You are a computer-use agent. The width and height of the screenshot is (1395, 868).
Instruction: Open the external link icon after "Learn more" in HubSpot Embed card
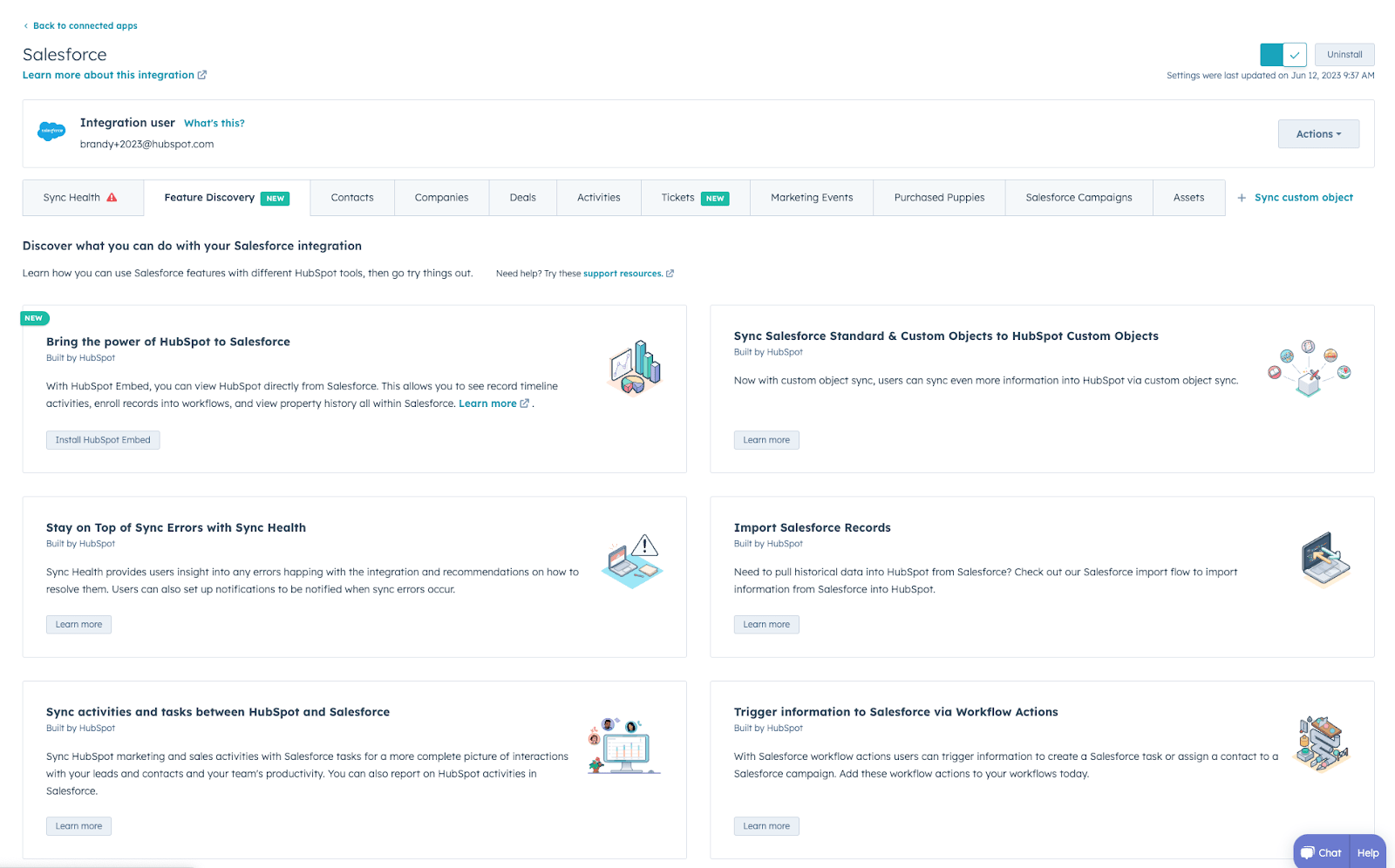pyautogui.click(x=524, y=403)
